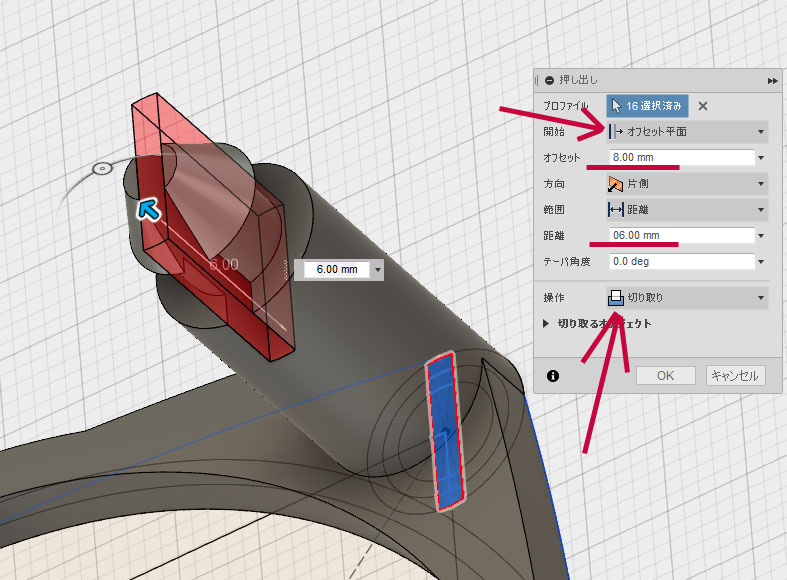Collapse the 押し出し dialog with the minus icon
The width and height of the screenshot is (787, 580).
coord(548,80)
